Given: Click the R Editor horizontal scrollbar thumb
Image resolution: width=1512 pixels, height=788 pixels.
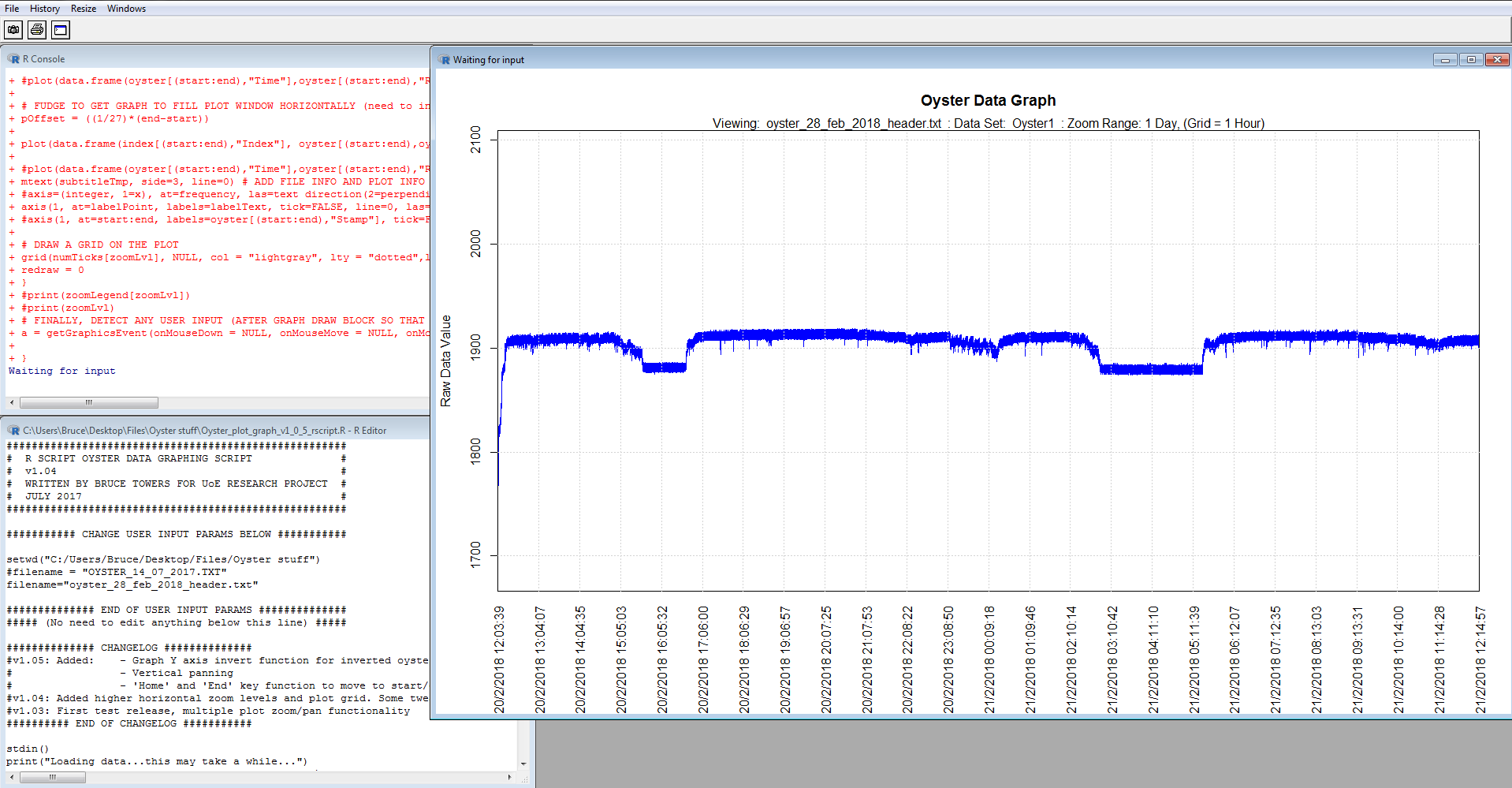Looking at the screenshot, I should tap(52, 778).
